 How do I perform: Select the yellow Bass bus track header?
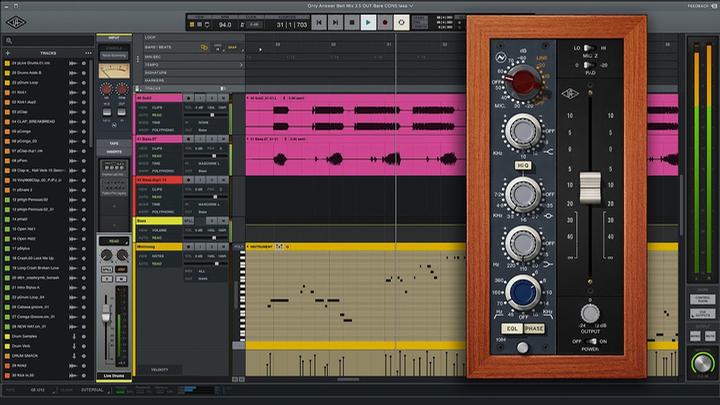(x=158, y=221)
